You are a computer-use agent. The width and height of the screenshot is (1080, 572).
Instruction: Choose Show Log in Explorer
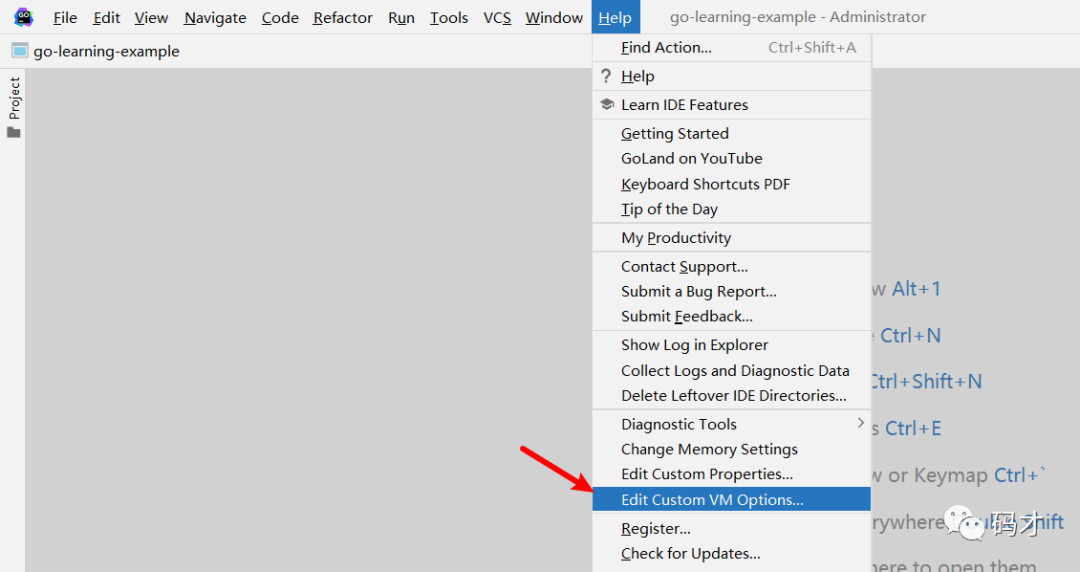(x=731, y=345)
